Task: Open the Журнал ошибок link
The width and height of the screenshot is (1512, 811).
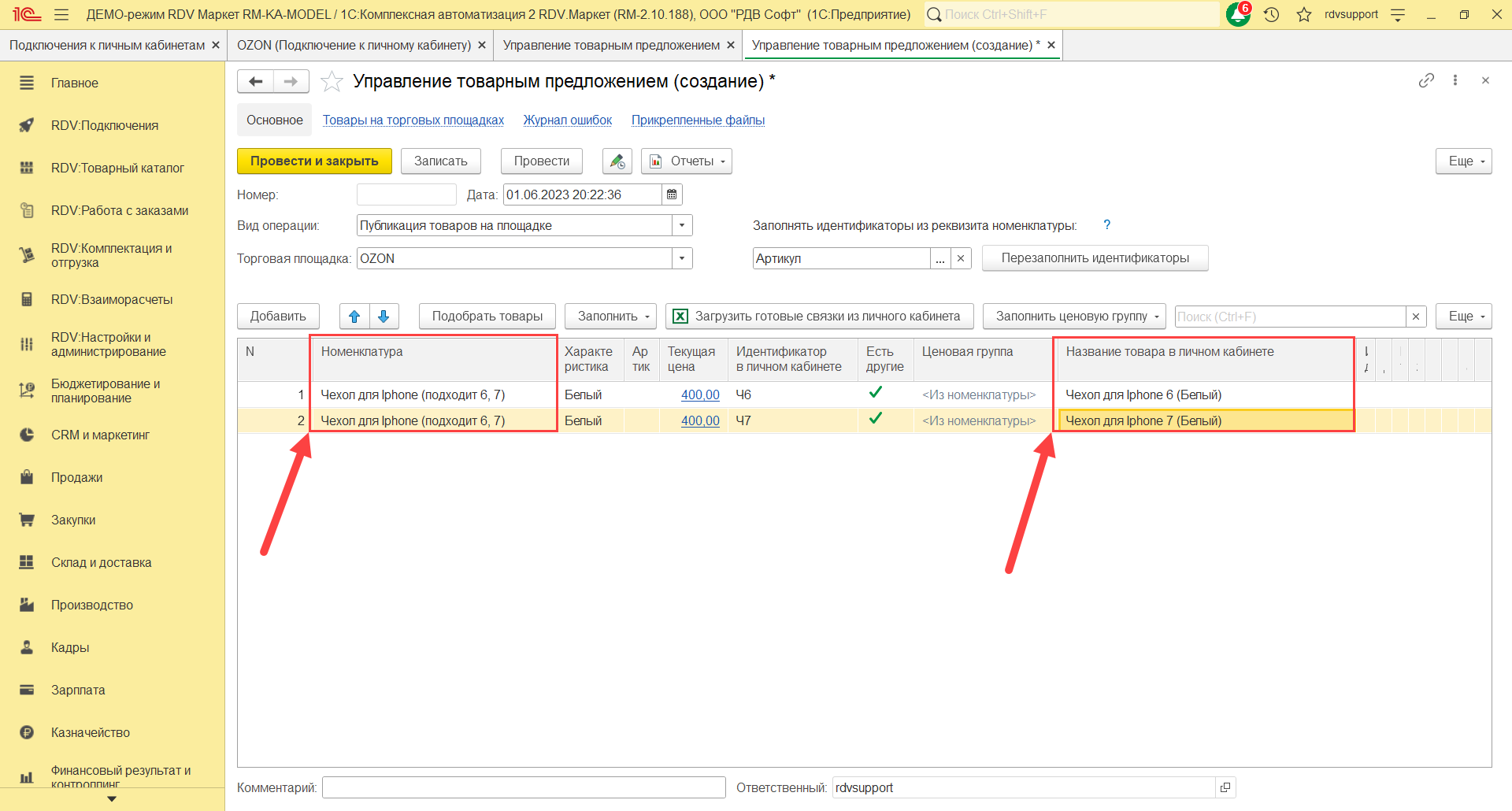Action: (x=567, y=120)
